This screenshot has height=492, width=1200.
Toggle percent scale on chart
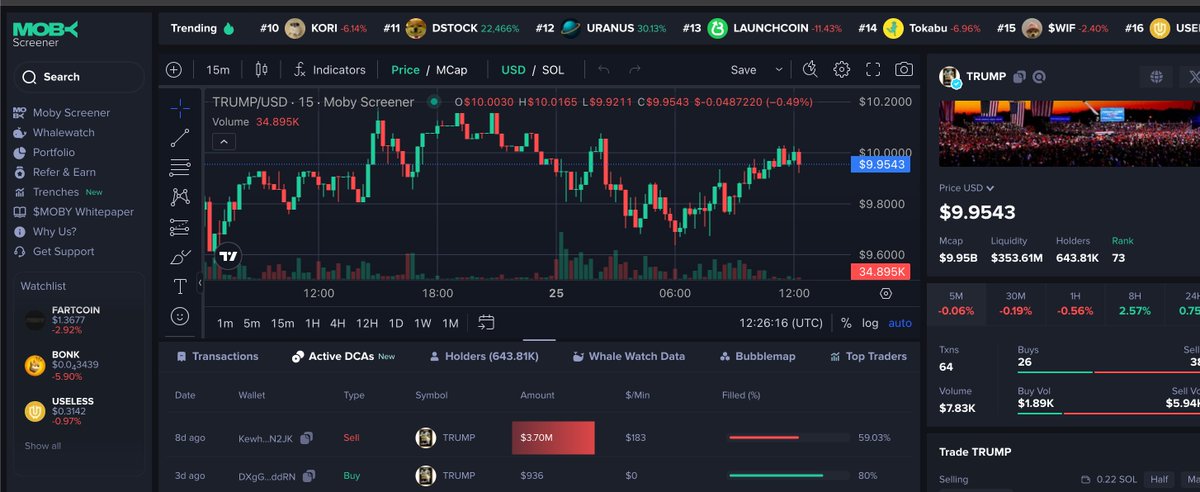pos(846,323)
